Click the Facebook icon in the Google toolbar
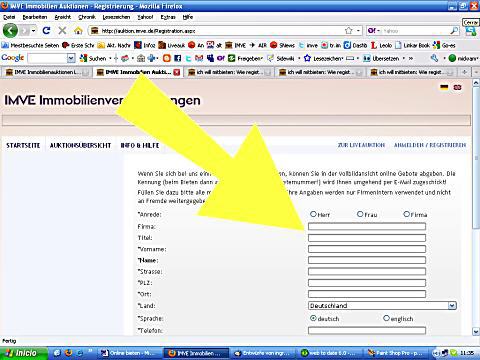Screen dimensions: 480x360 coord(178,58)
